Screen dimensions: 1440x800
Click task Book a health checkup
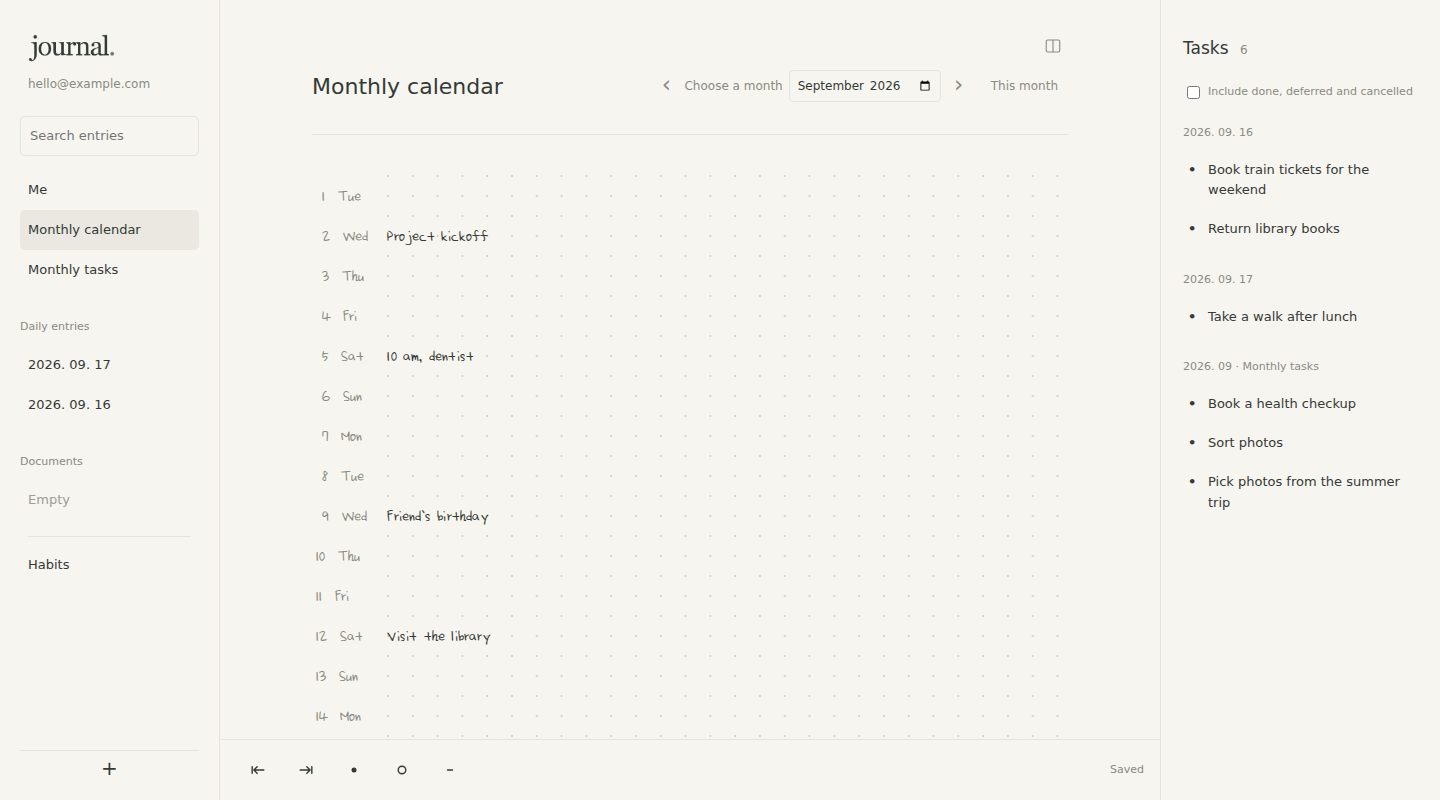coord(1282,404)
